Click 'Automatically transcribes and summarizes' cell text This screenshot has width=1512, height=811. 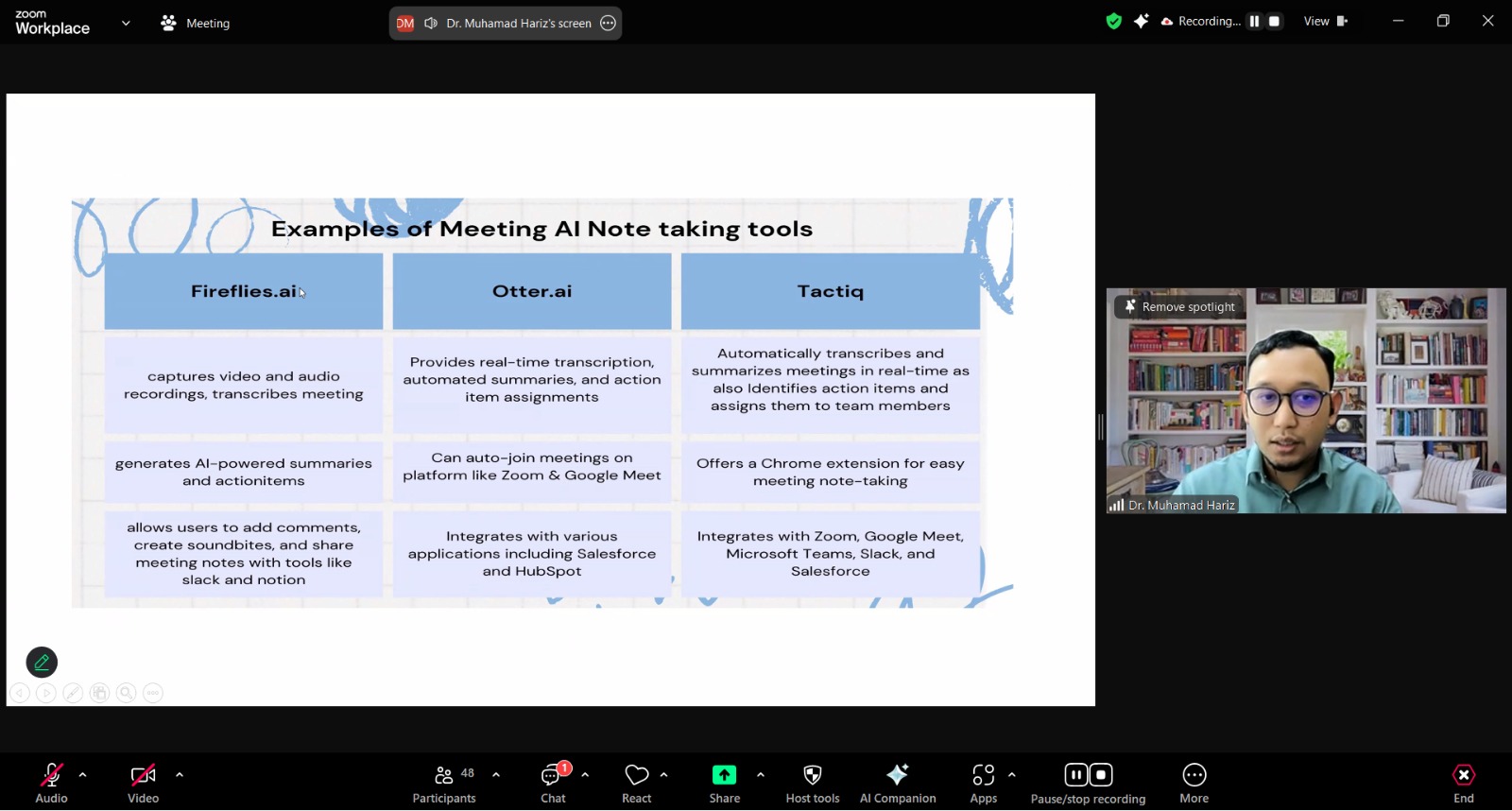tap(831, 379)
